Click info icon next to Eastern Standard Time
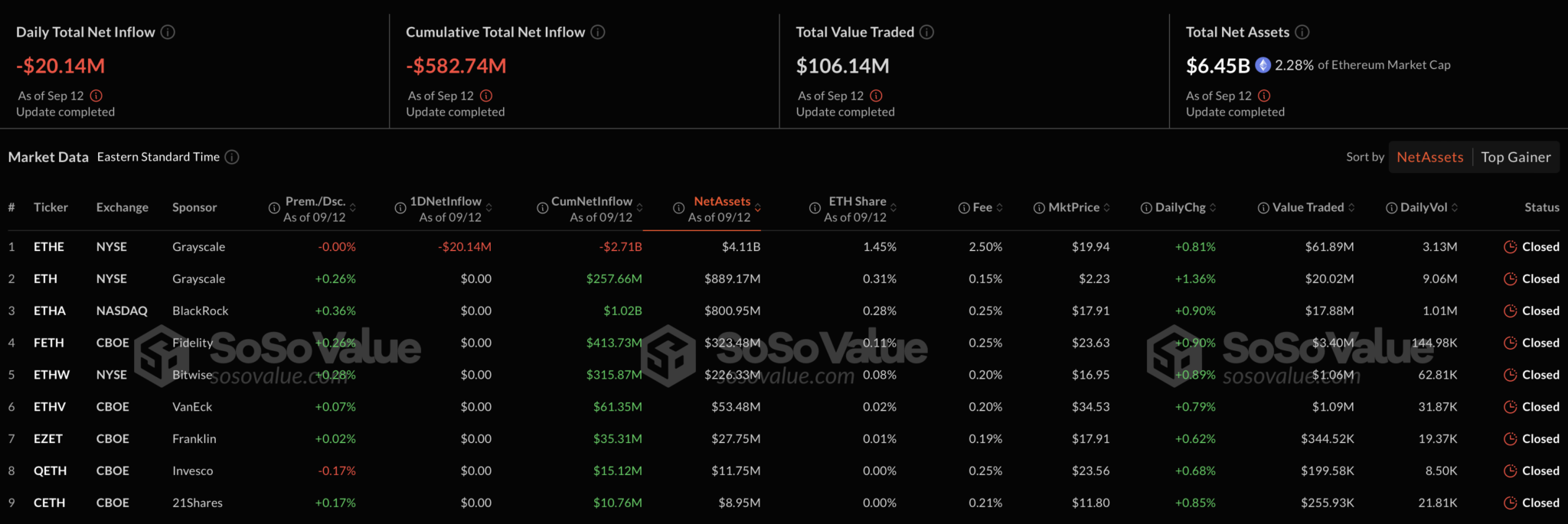The height and width of the screenshot is (524, 1568). pos(232,157)
